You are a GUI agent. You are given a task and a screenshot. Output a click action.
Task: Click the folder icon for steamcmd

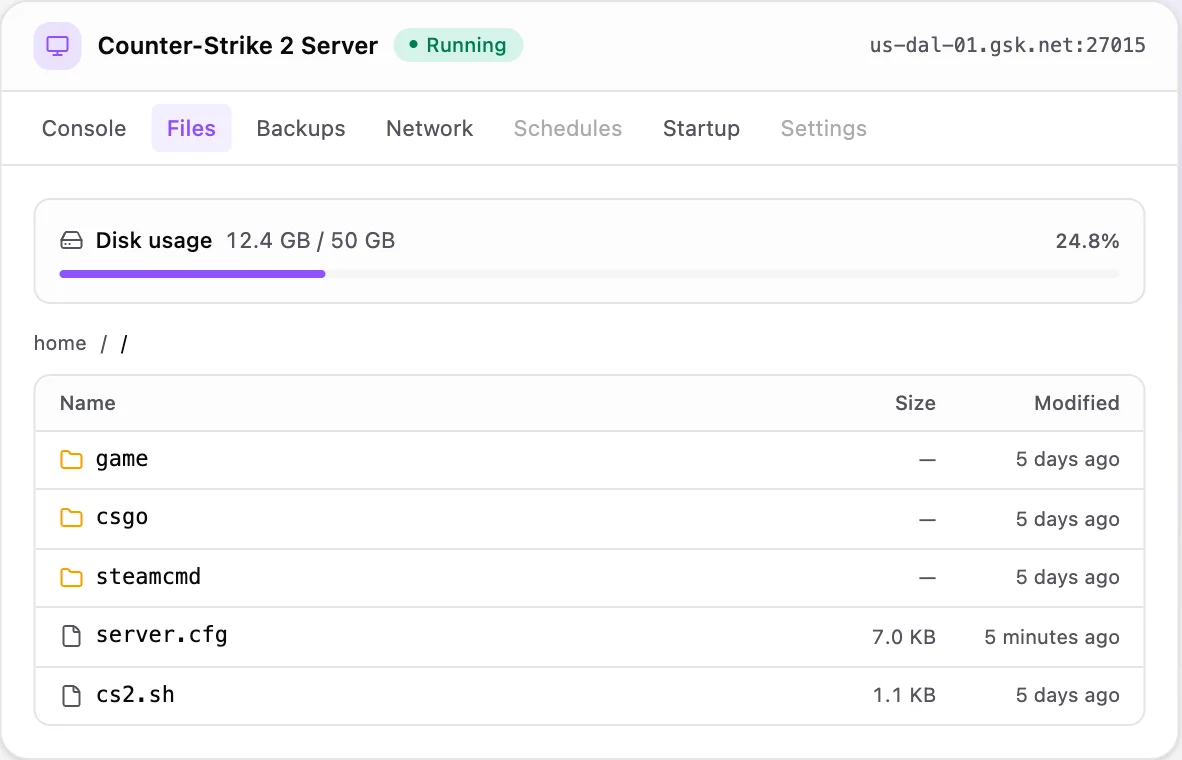72,578
